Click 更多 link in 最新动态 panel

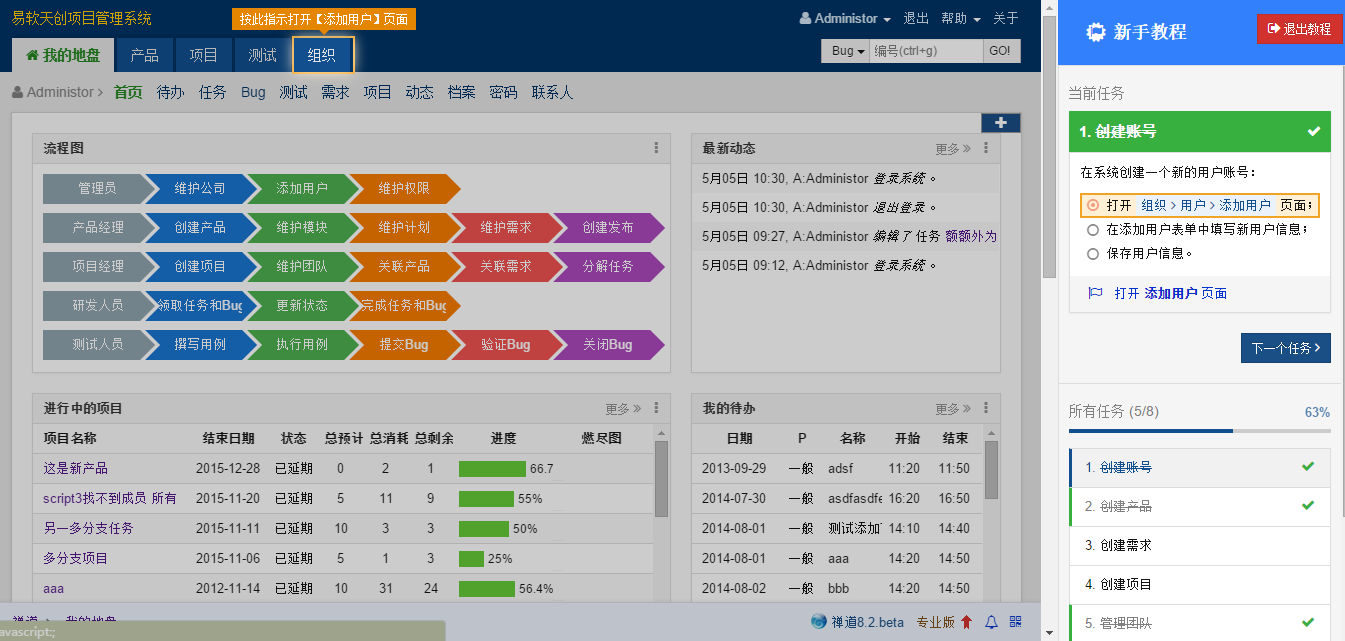pyautogui.click(x=952, y=148)
